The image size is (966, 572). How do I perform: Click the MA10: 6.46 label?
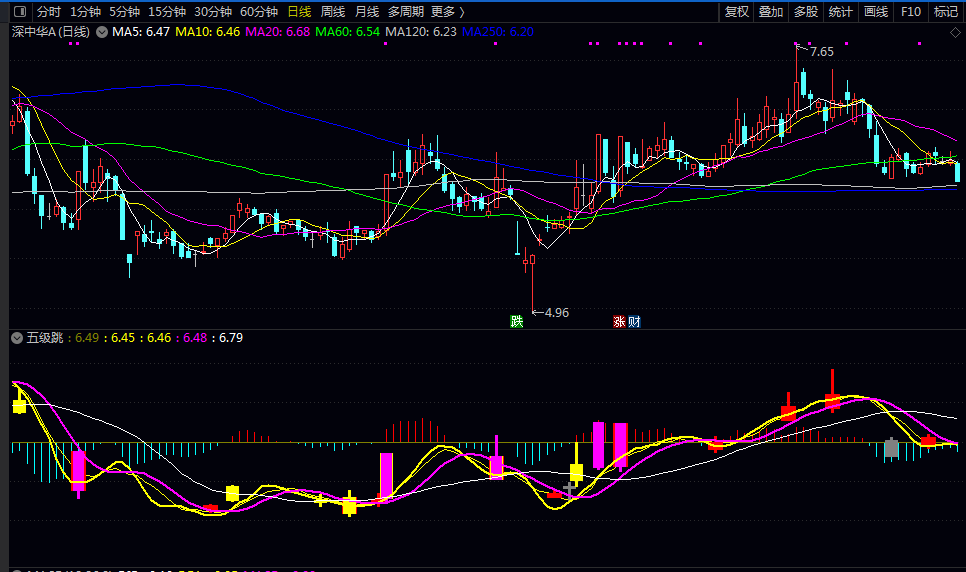[208, 32]
